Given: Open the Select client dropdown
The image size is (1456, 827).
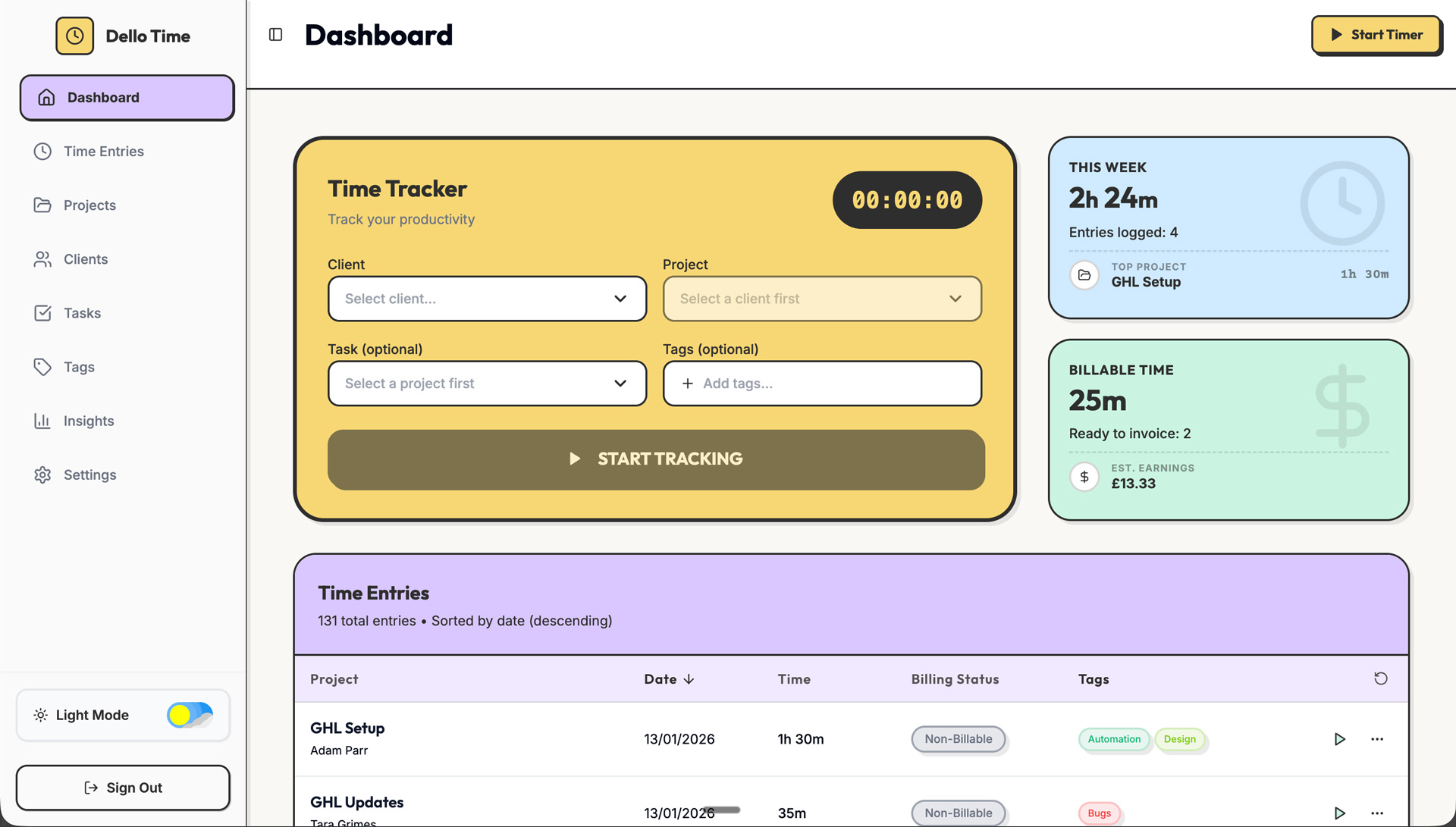Looking at the screenshot, I should pos(487,299).
